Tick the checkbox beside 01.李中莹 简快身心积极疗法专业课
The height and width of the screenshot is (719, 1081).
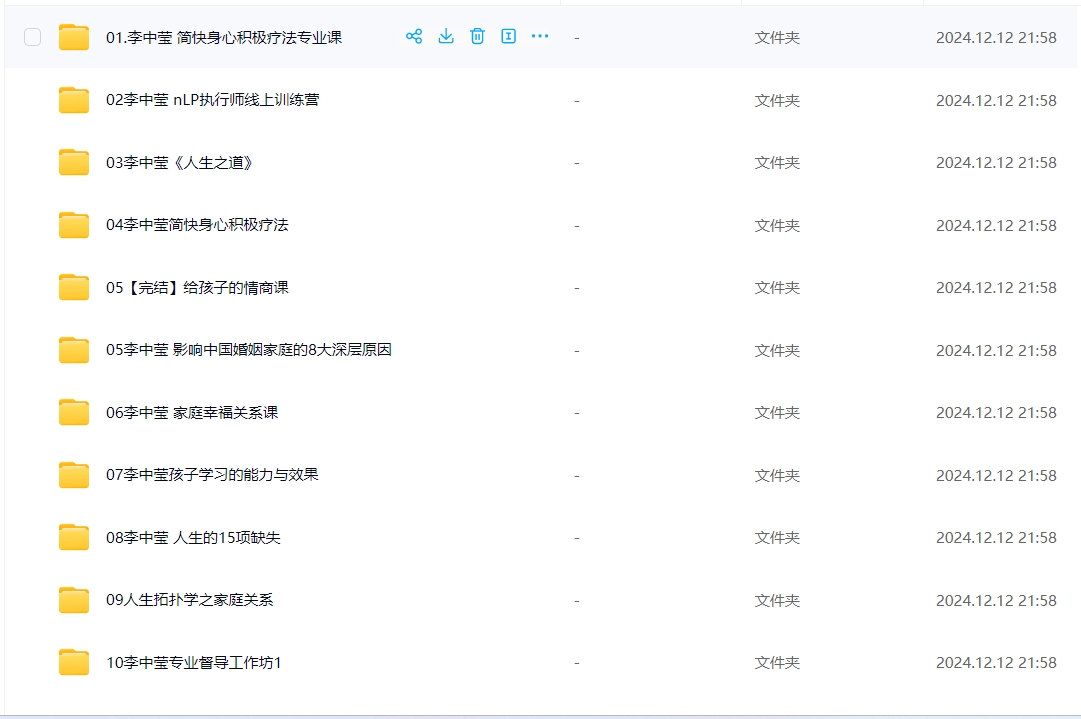pos(33,37)
